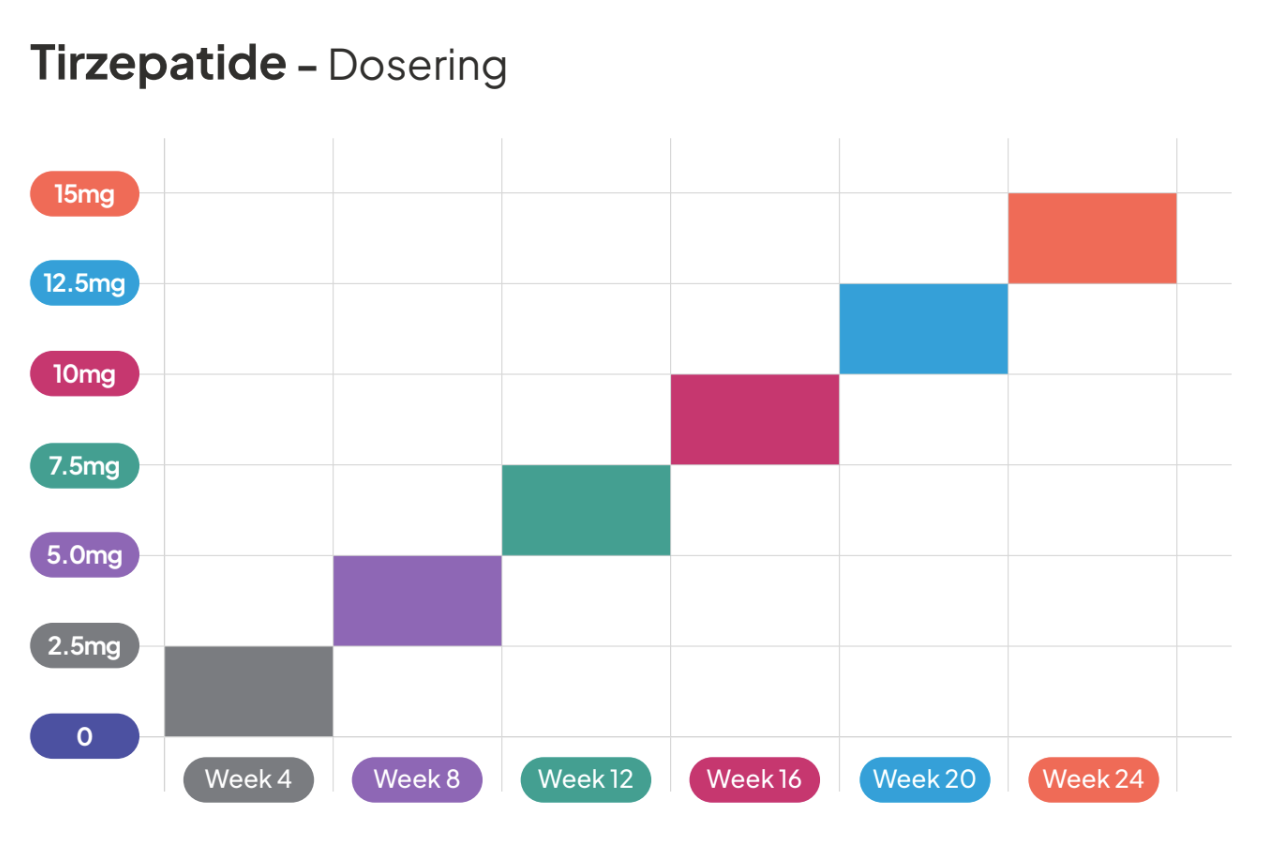Screen dimensions: 1264x853
Task: Select the blue 12.5mg dose bar
Action: click(923, 328)
